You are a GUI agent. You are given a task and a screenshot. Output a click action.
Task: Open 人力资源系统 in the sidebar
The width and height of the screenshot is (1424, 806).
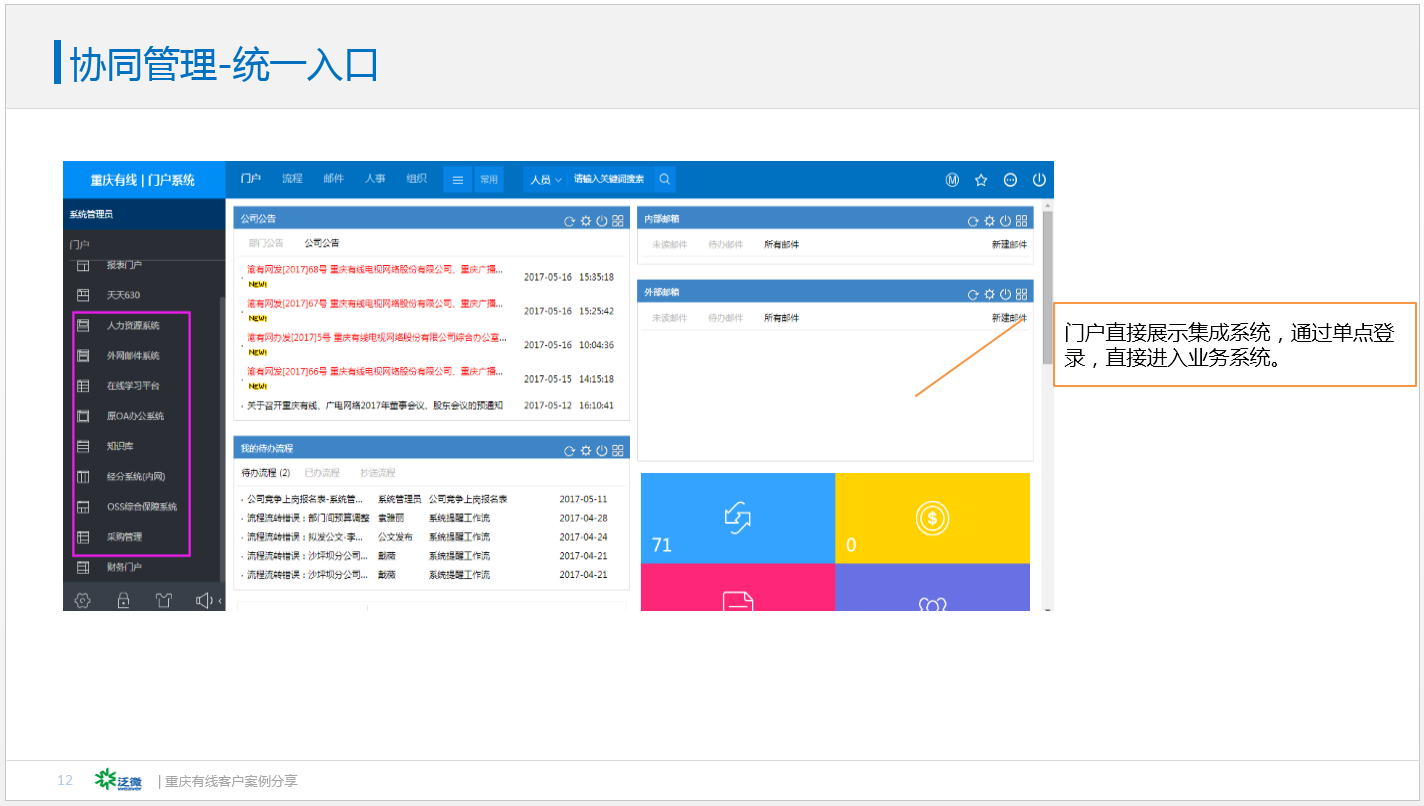(133, 326)
